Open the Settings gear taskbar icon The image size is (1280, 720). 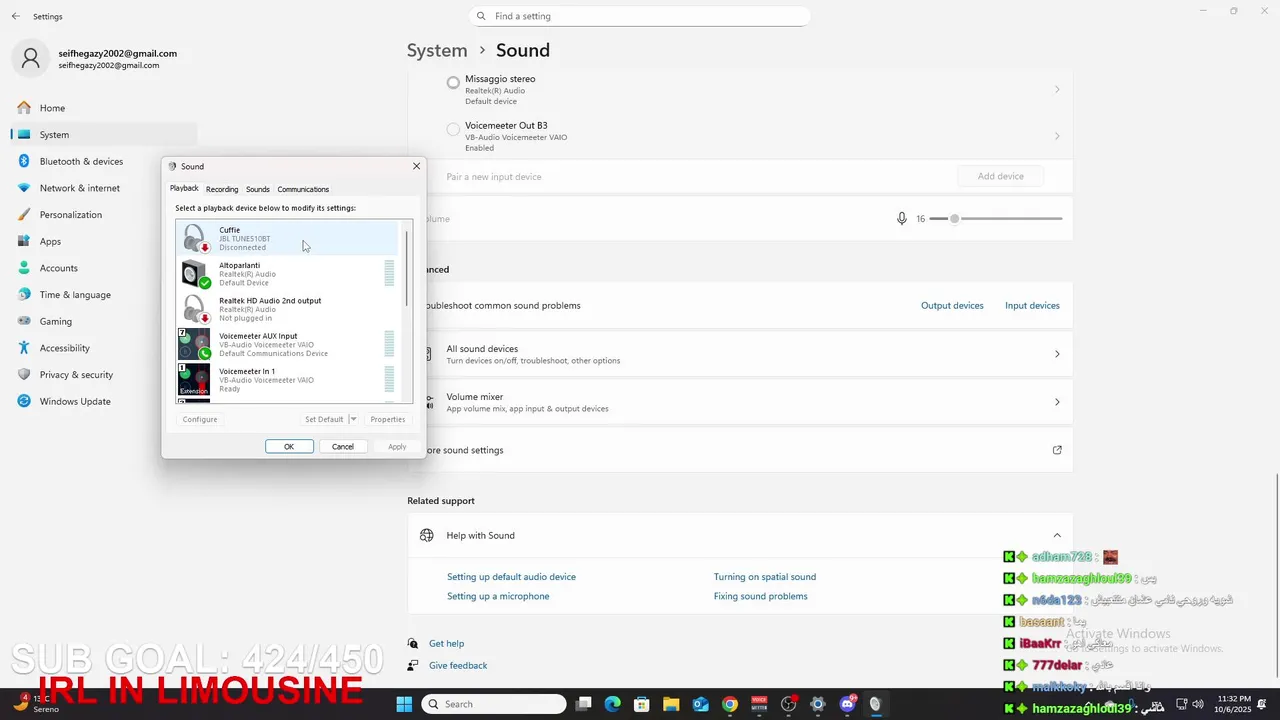click(818, 704)
